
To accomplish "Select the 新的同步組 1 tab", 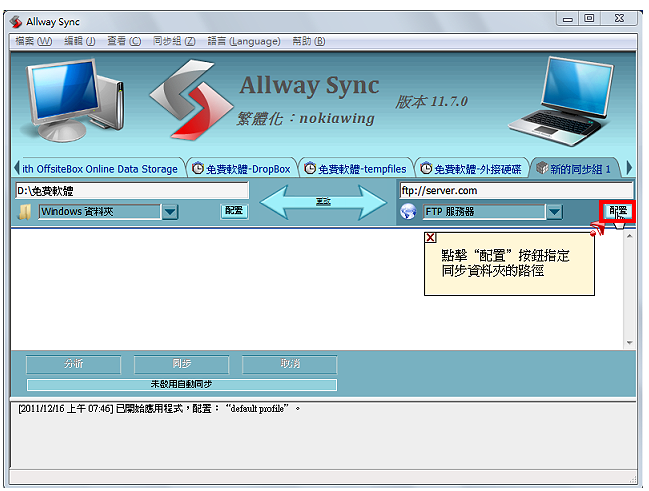I will point(574,169).
